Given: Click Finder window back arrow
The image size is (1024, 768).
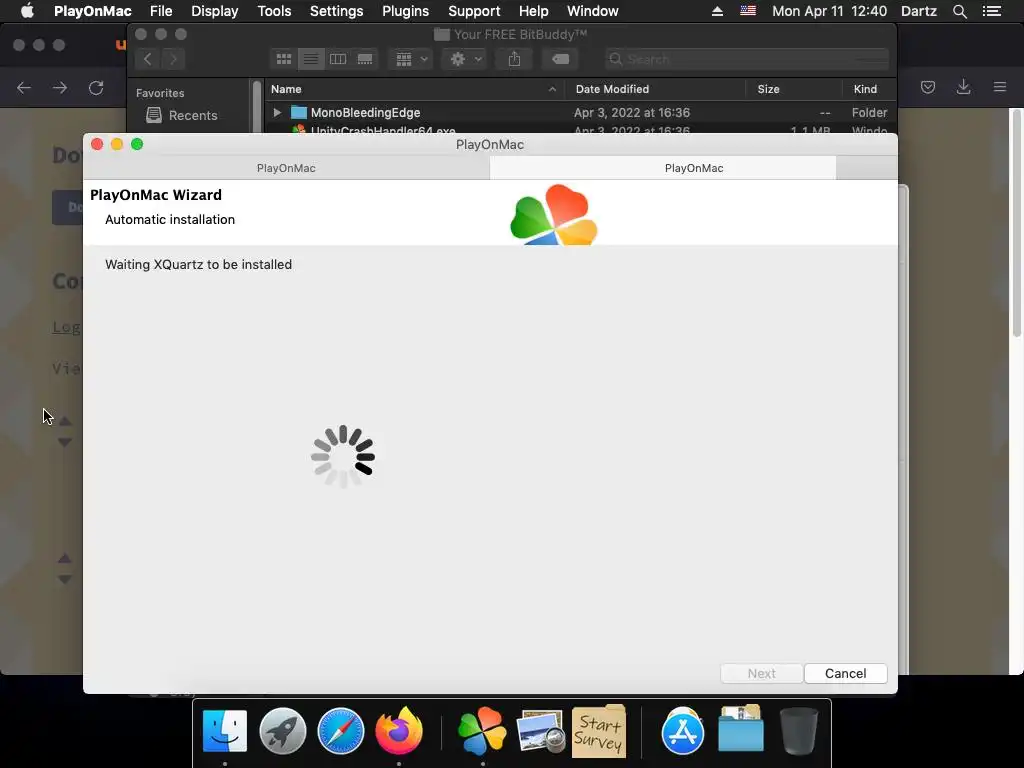Looking at the screenshot, I should coord(148,59).
